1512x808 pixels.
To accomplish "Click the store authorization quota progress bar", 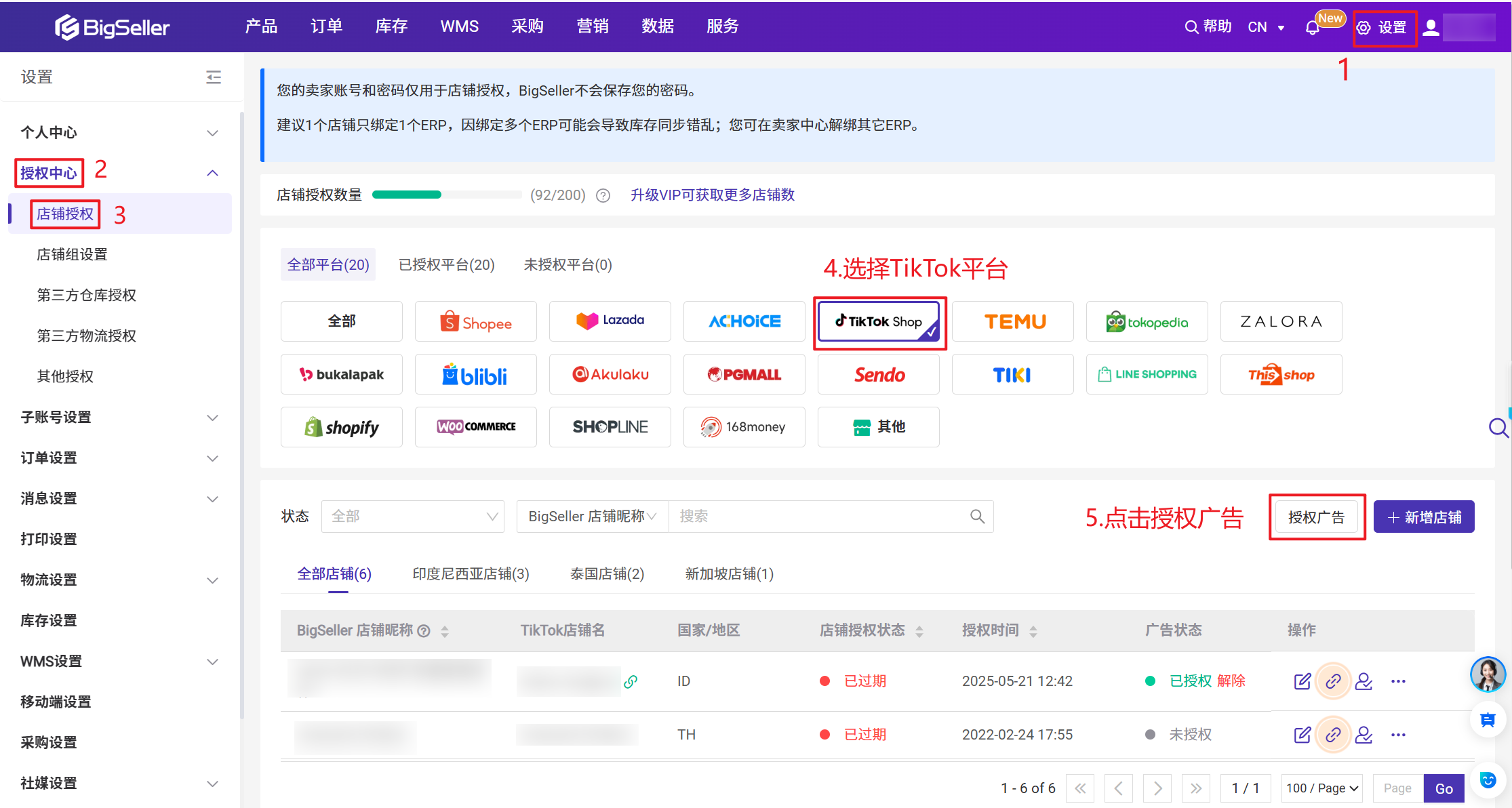I will click(x=446, y=195).
